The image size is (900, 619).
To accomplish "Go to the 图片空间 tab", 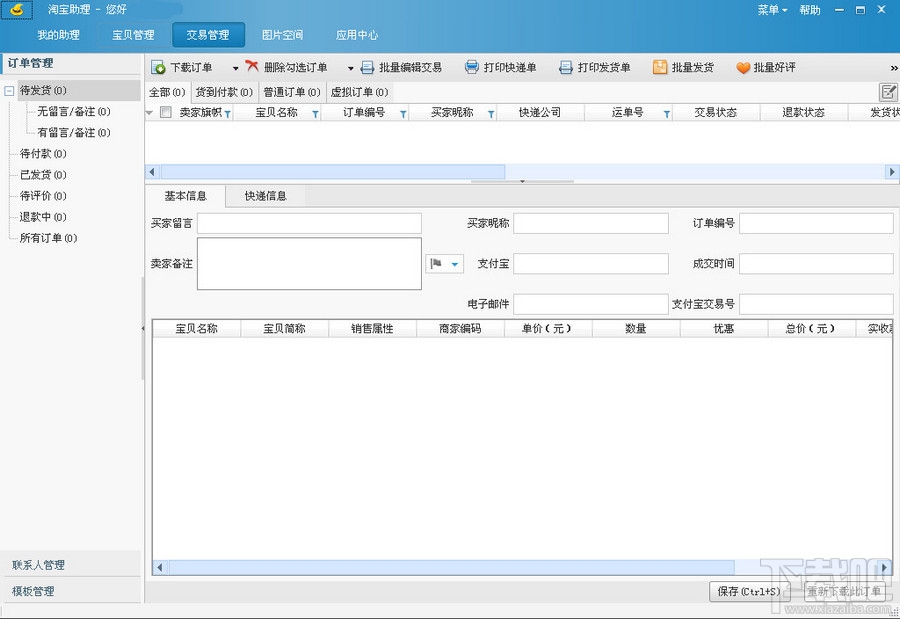I will pos(282,35).
